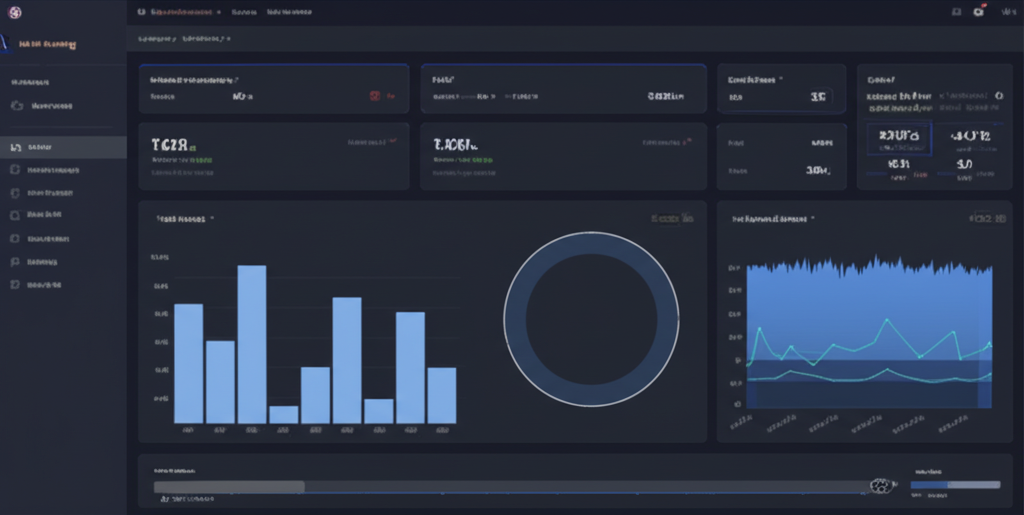
Task: Click the small icon below the bottom progress bar
Action: (x=165, y=499)
